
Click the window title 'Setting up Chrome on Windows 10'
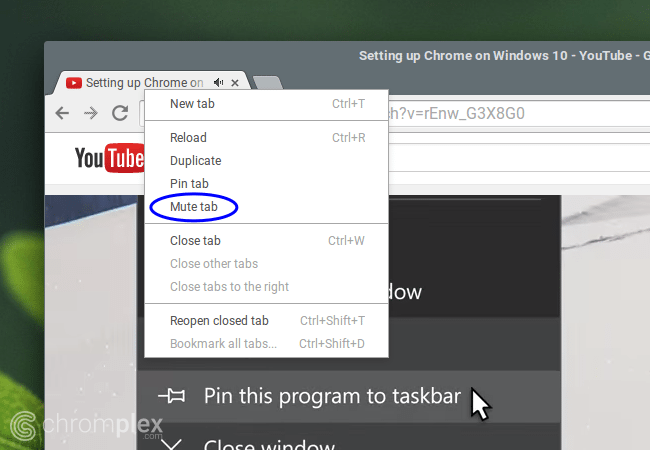[463, 56]
